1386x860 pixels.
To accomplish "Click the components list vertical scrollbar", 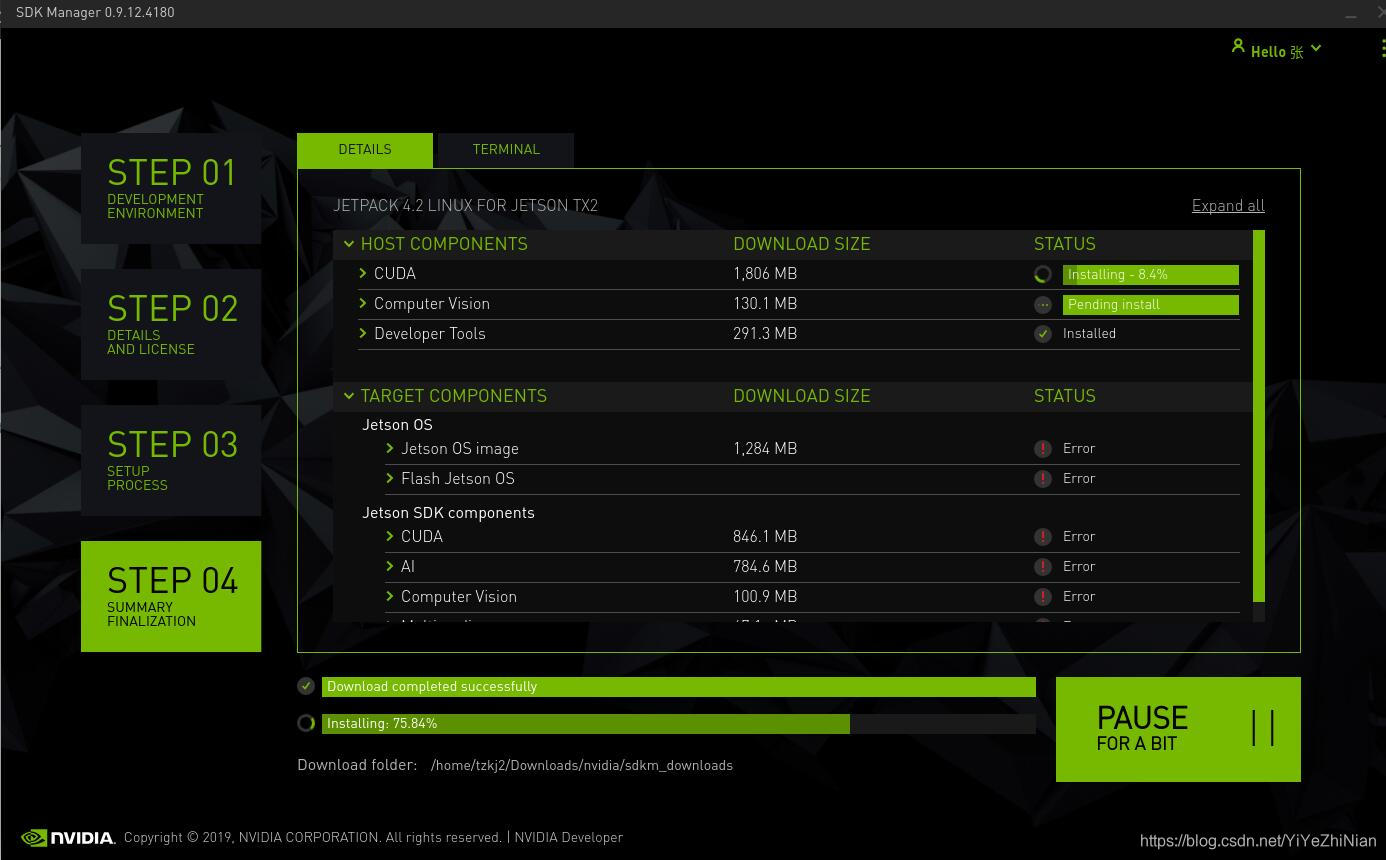I will coord(1259,415).
